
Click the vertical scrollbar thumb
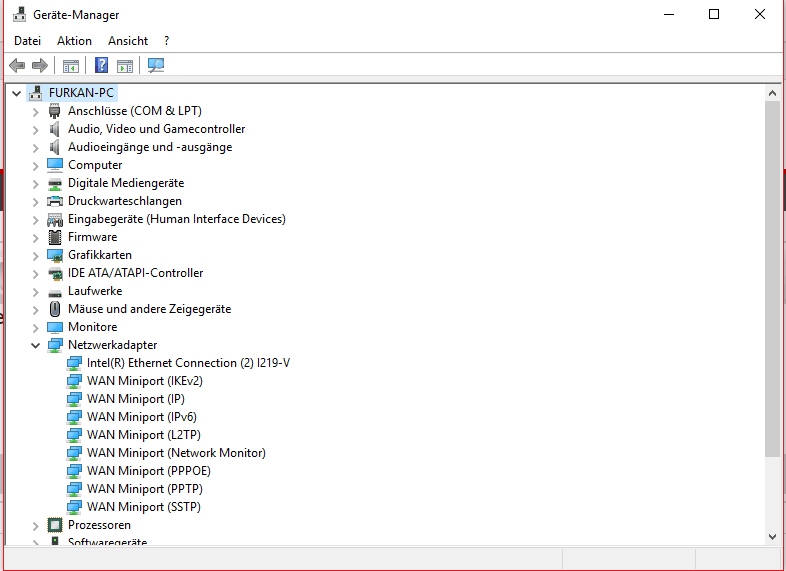(772, 278)
